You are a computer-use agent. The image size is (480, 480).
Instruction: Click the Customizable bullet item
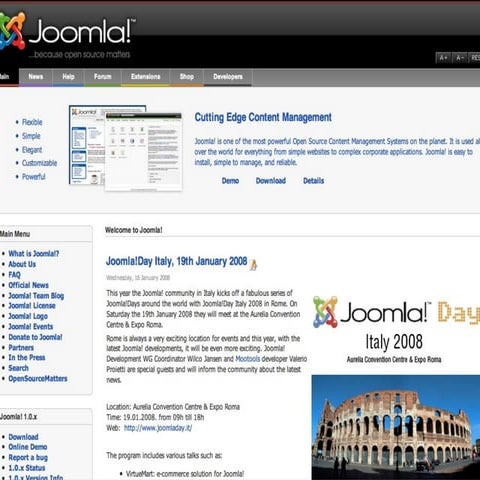(x=39, y=163)
